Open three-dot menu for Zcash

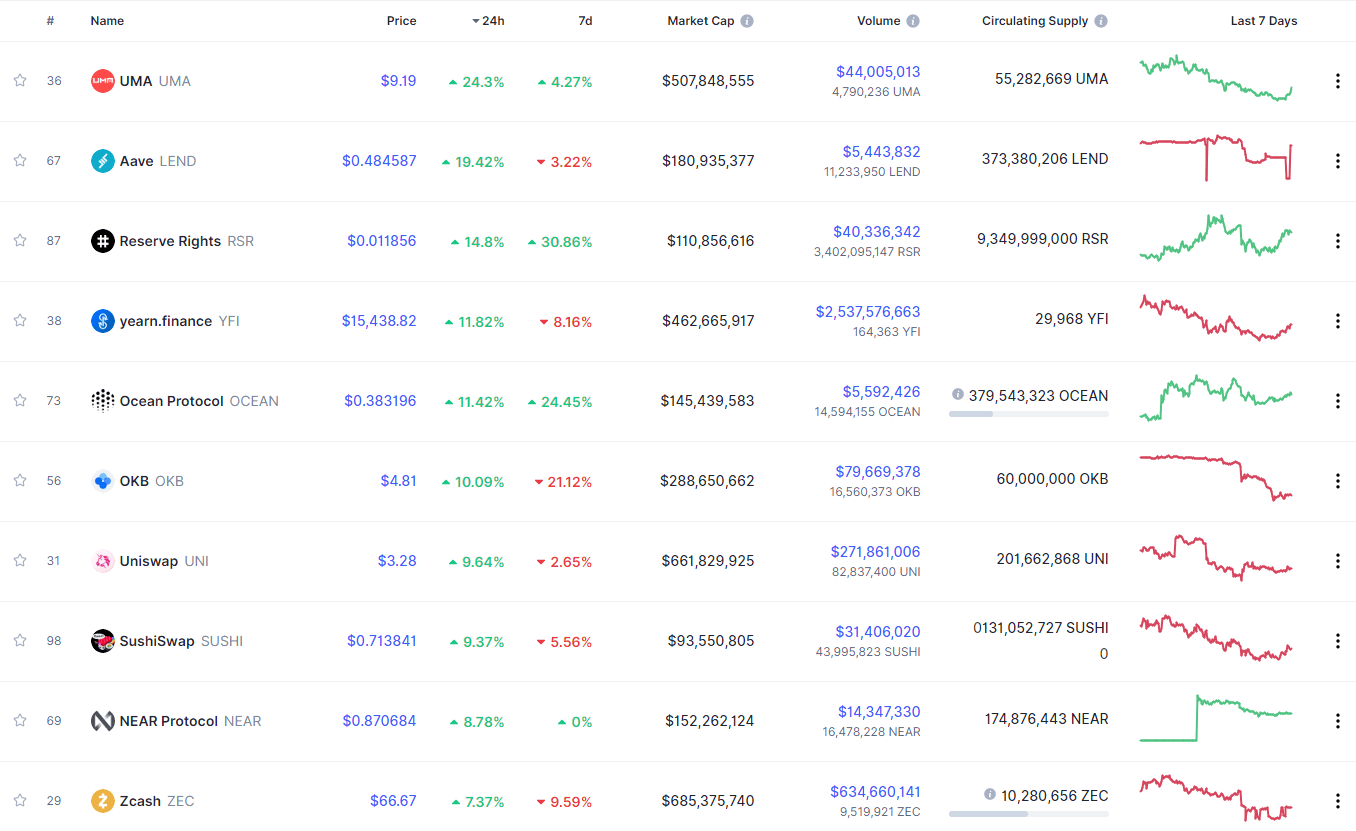(x=1337, y=801)
